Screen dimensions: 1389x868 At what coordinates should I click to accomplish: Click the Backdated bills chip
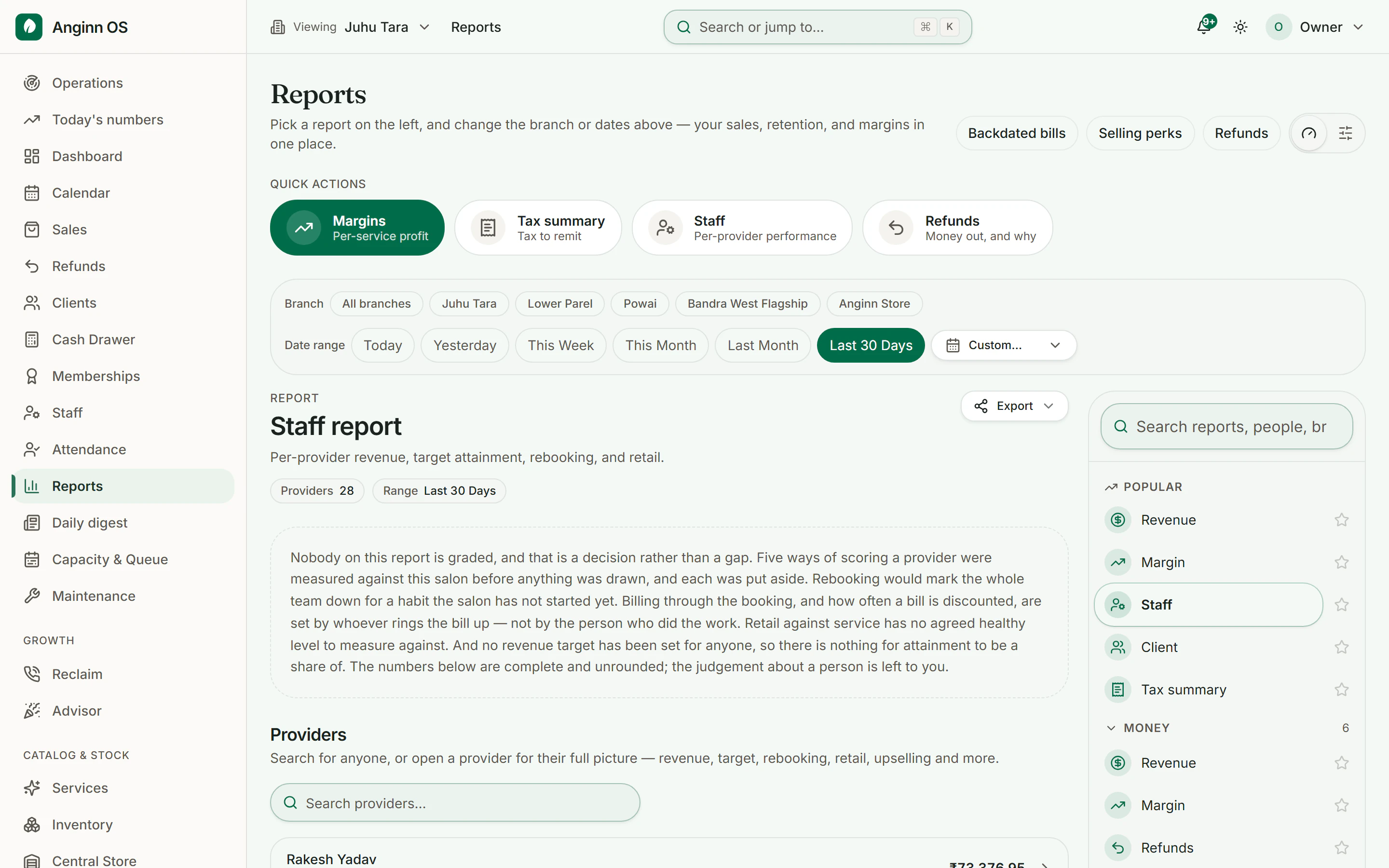click(1017, 133)
